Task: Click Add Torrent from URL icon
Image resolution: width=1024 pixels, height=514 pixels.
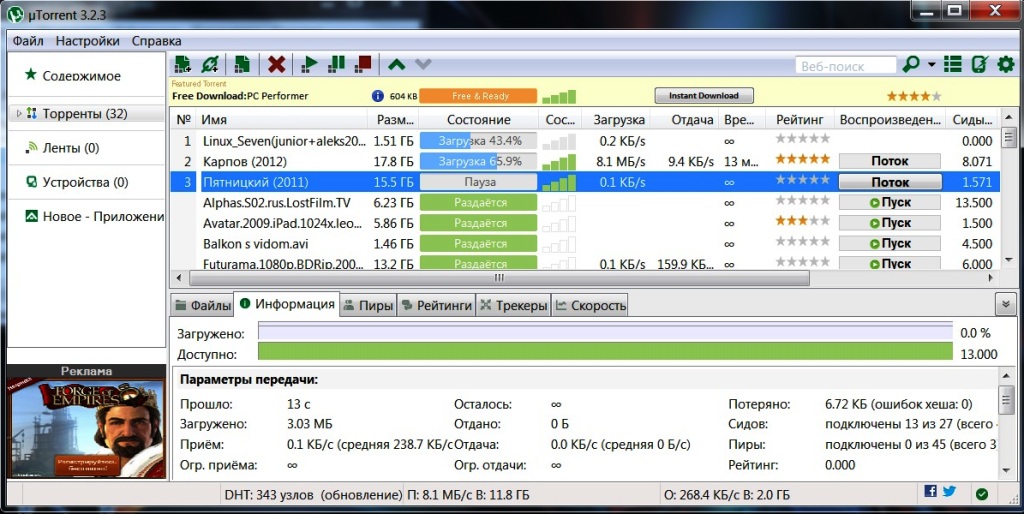Action: tap(210, 64)
